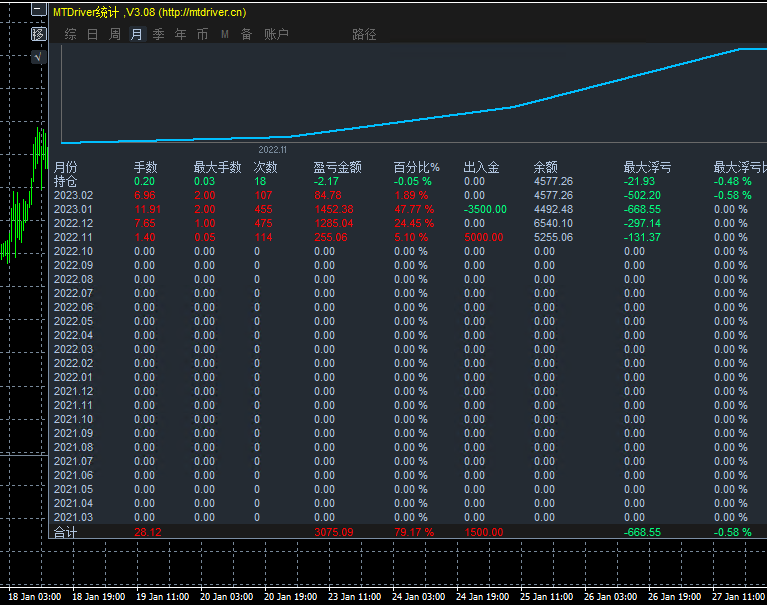Open the 年 yearly statistics tab
Viewport: 767px width, 605px height.
tap(180, 34)
